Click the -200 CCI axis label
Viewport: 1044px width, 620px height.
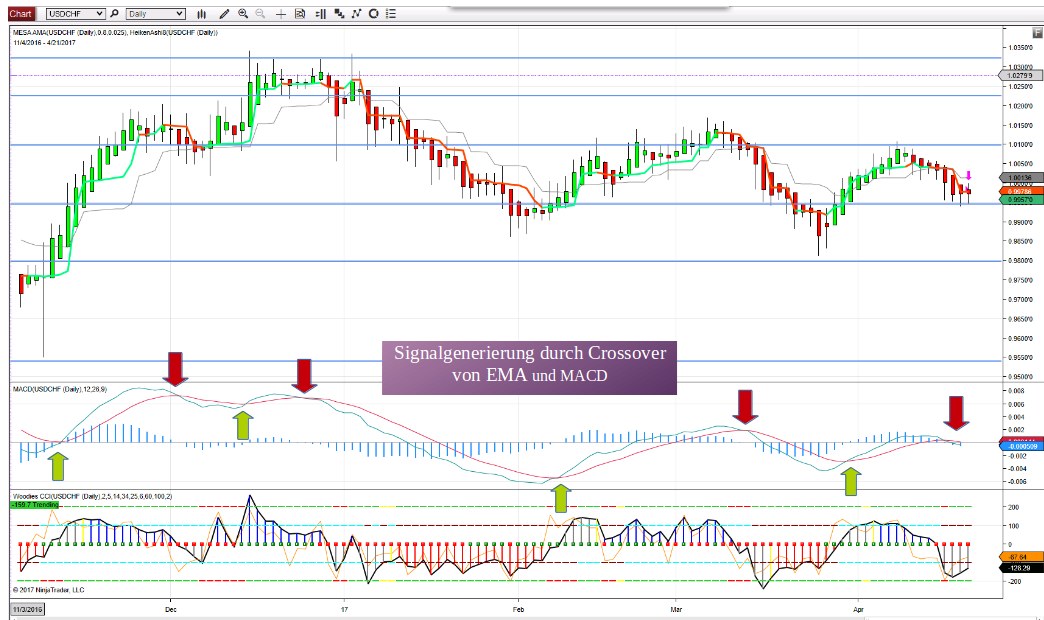click(x=1013, y=582)
